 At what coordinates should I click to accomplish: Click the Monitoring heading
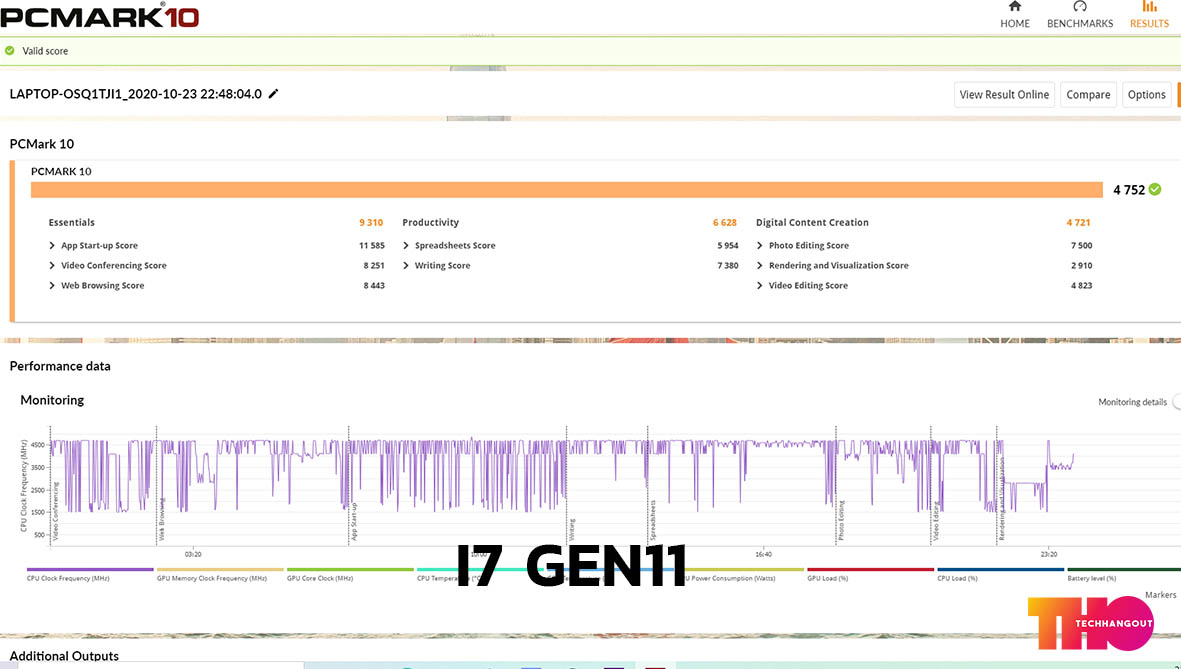tap(52, 400)
